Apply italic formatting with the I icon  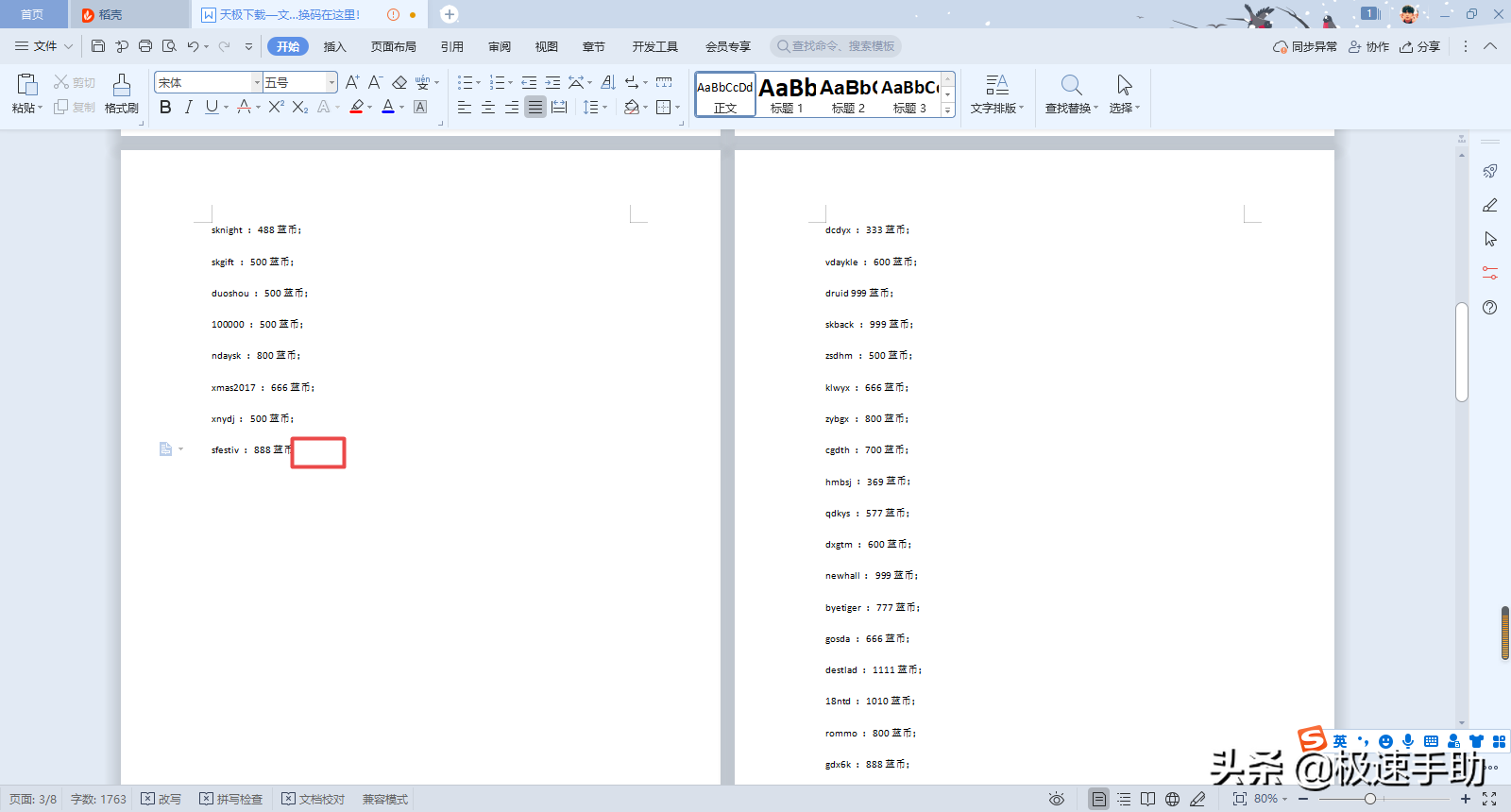189,108
